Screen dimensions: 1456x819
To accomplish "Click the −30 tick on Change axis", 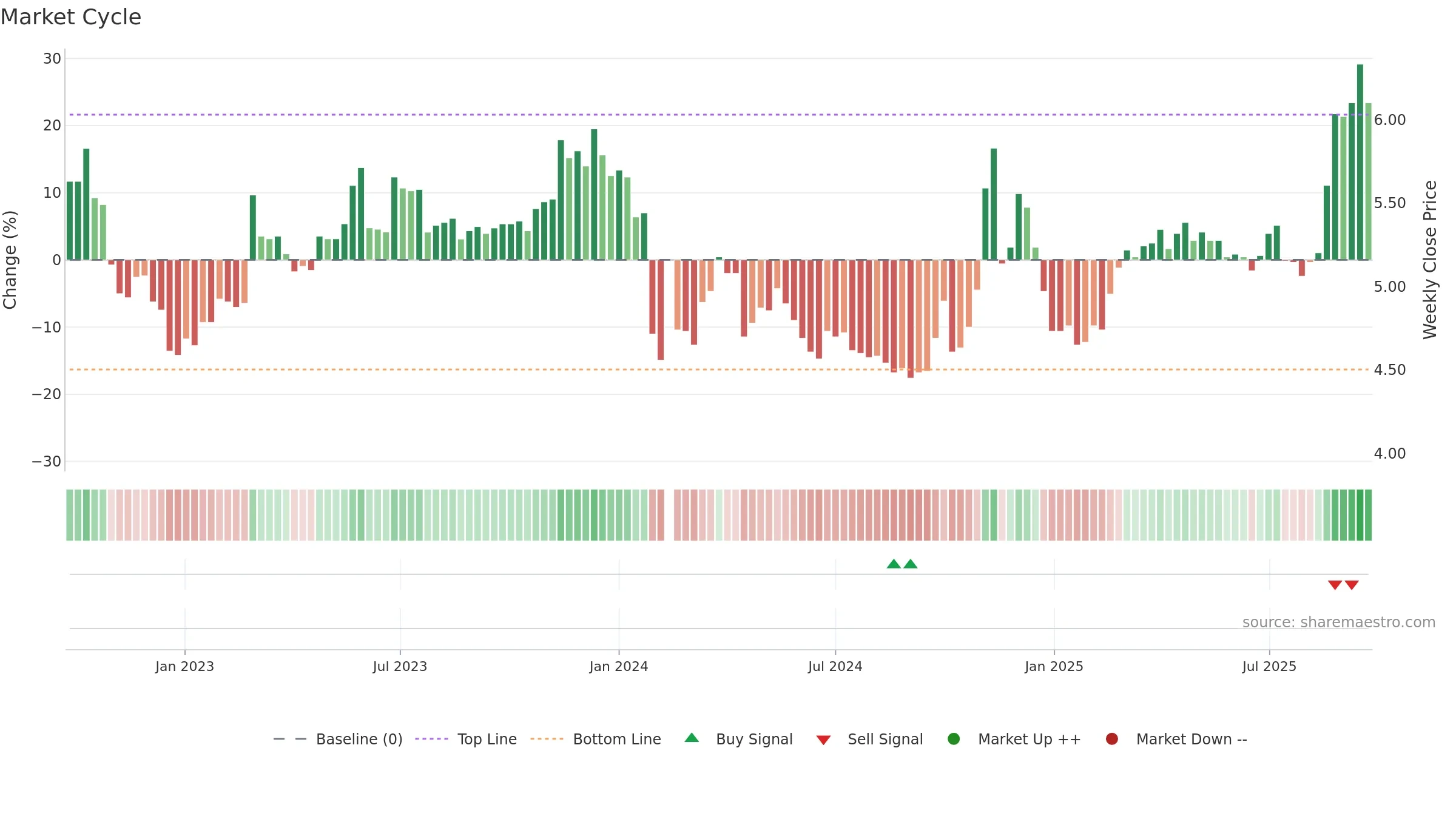I will pyautogui.click(x=47, y=462).
